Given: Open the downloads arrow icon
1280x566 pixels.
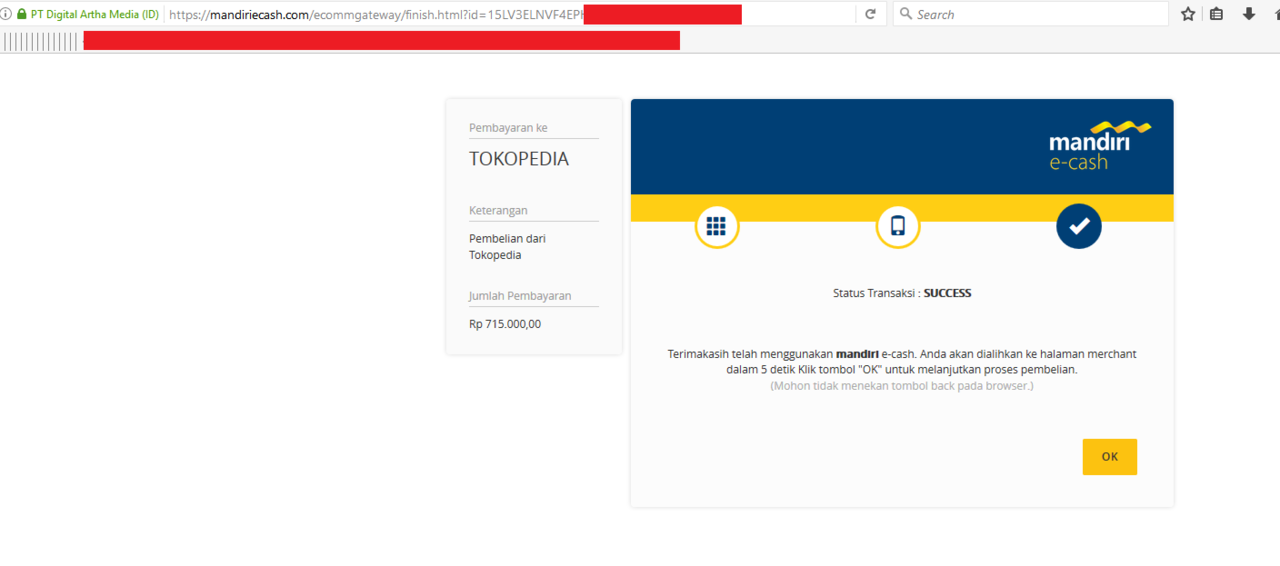Looking at the screenshot, I should (1249, 14).
